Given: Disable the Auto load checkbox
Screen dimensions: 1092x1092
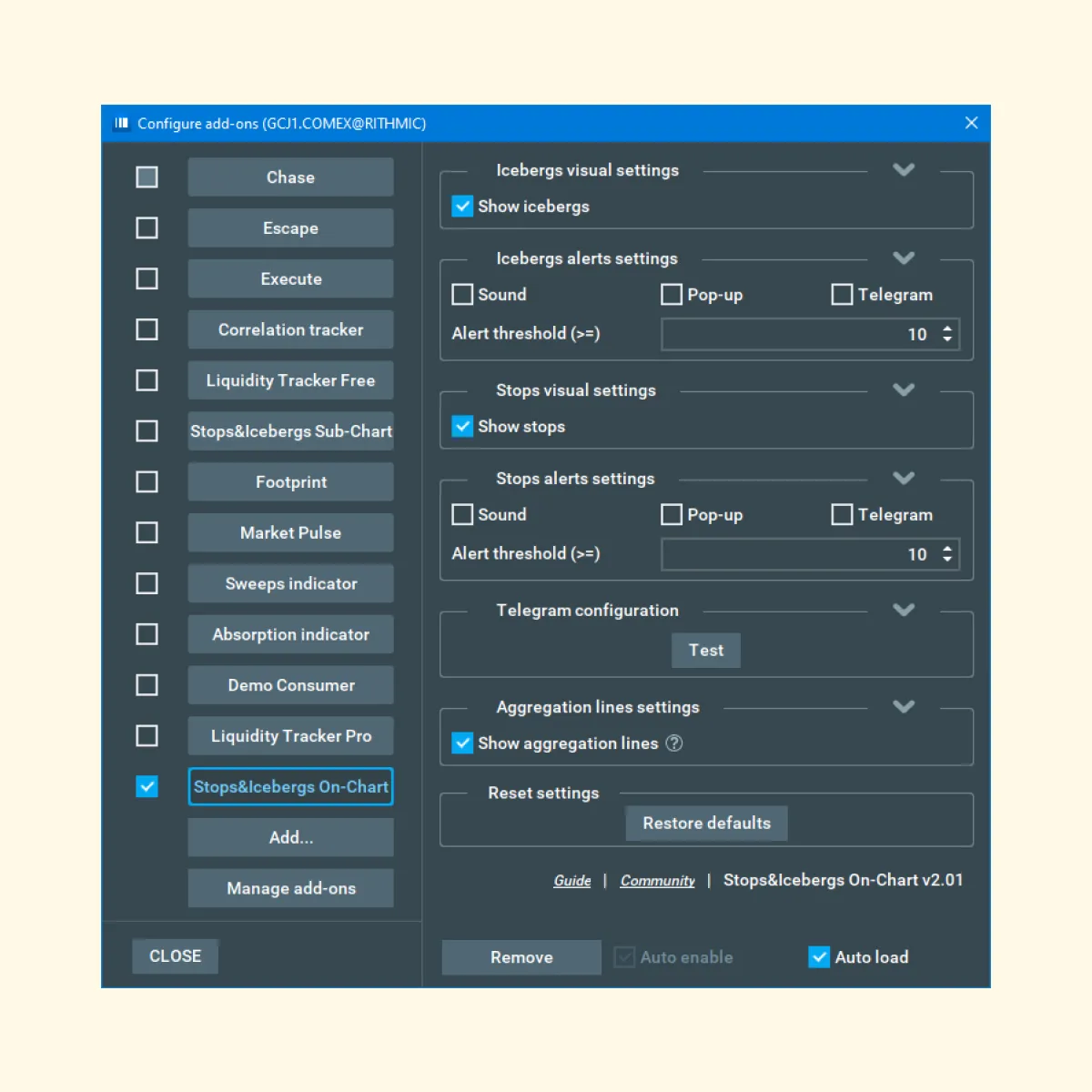Looking at the screenshot, I should (819, 957).
